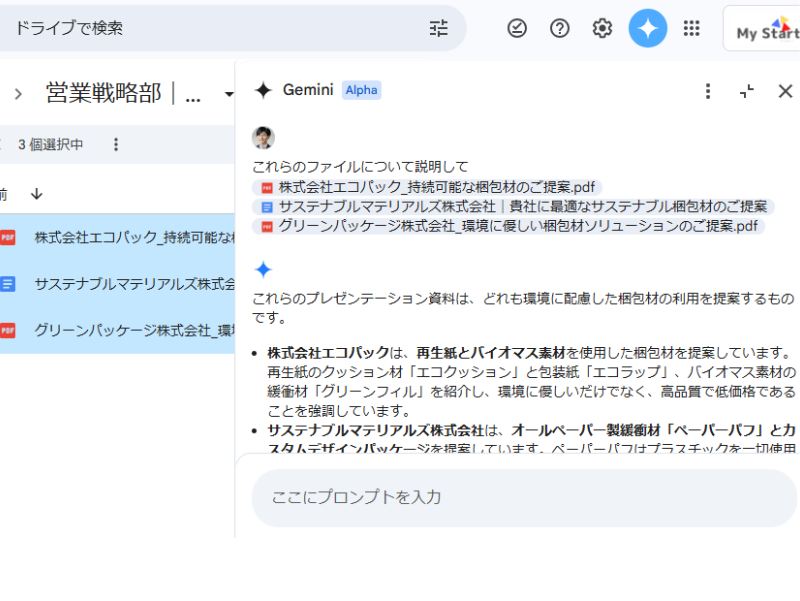
Task: Expand the breadcrumb chevron before 営業戦略部
Action: pos(18,94)
